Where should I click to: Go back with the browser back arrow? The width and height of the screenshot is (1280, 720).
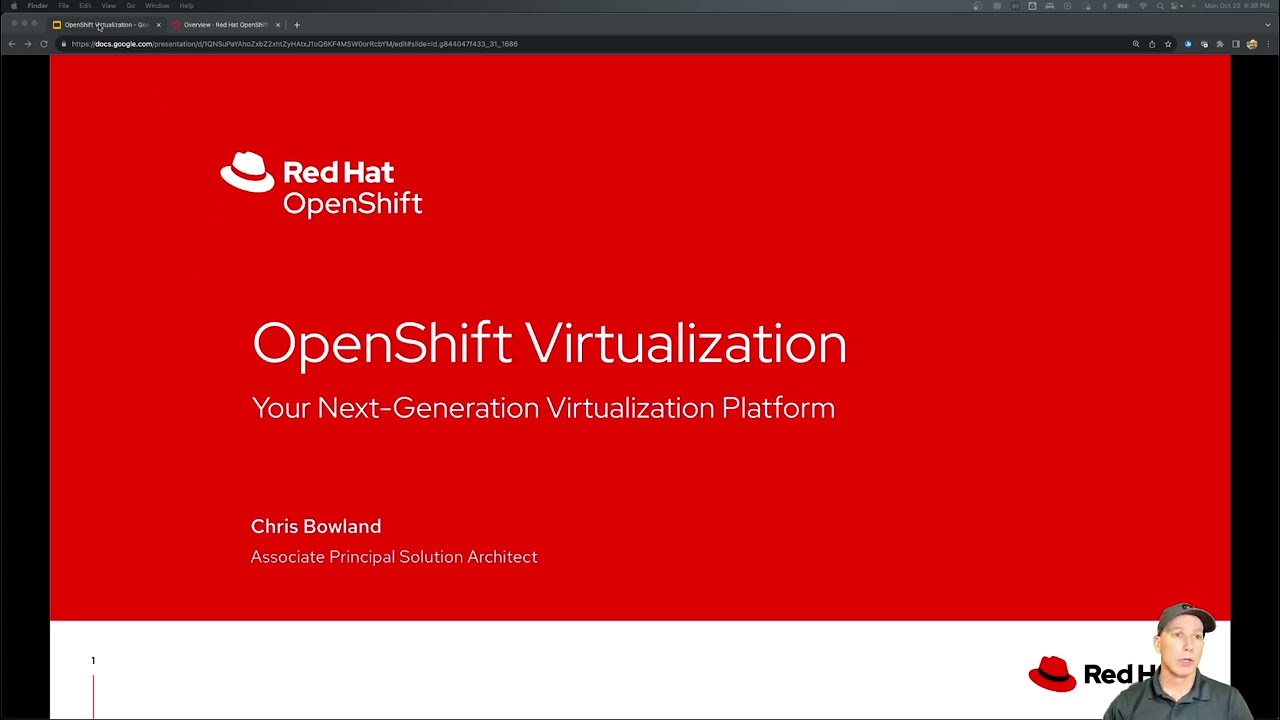pyautogui.click(x=12, y=44)
